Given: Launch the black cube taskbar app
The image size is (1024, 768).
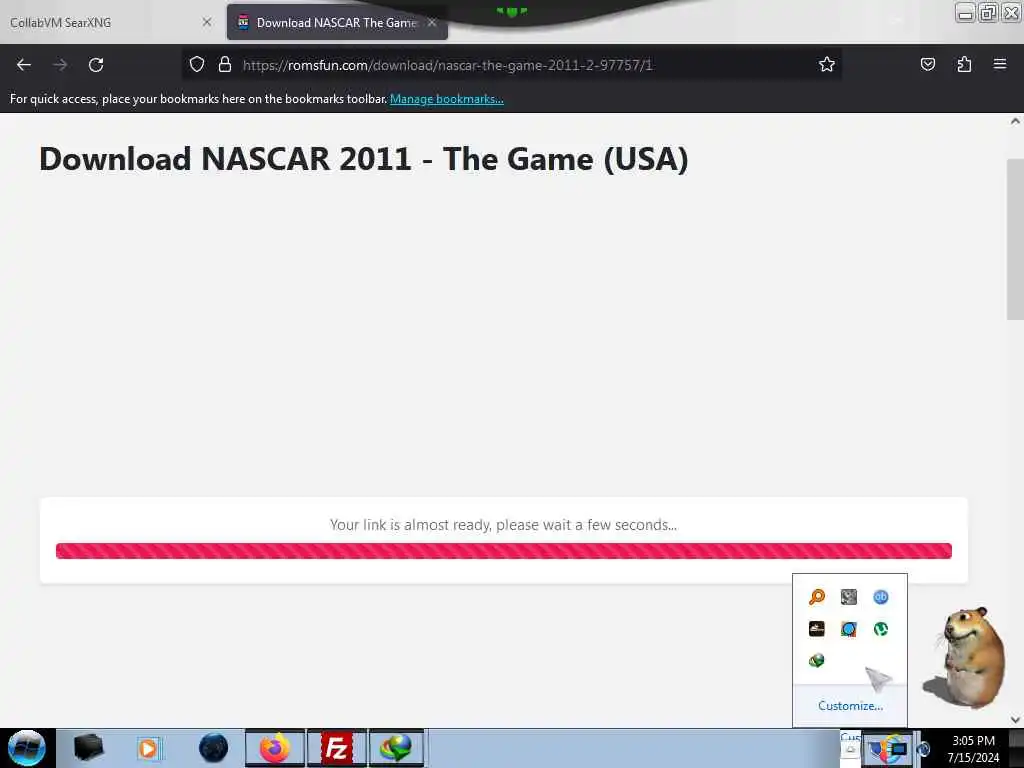Looking at the screenshot, I should click(x=88, y=748).
